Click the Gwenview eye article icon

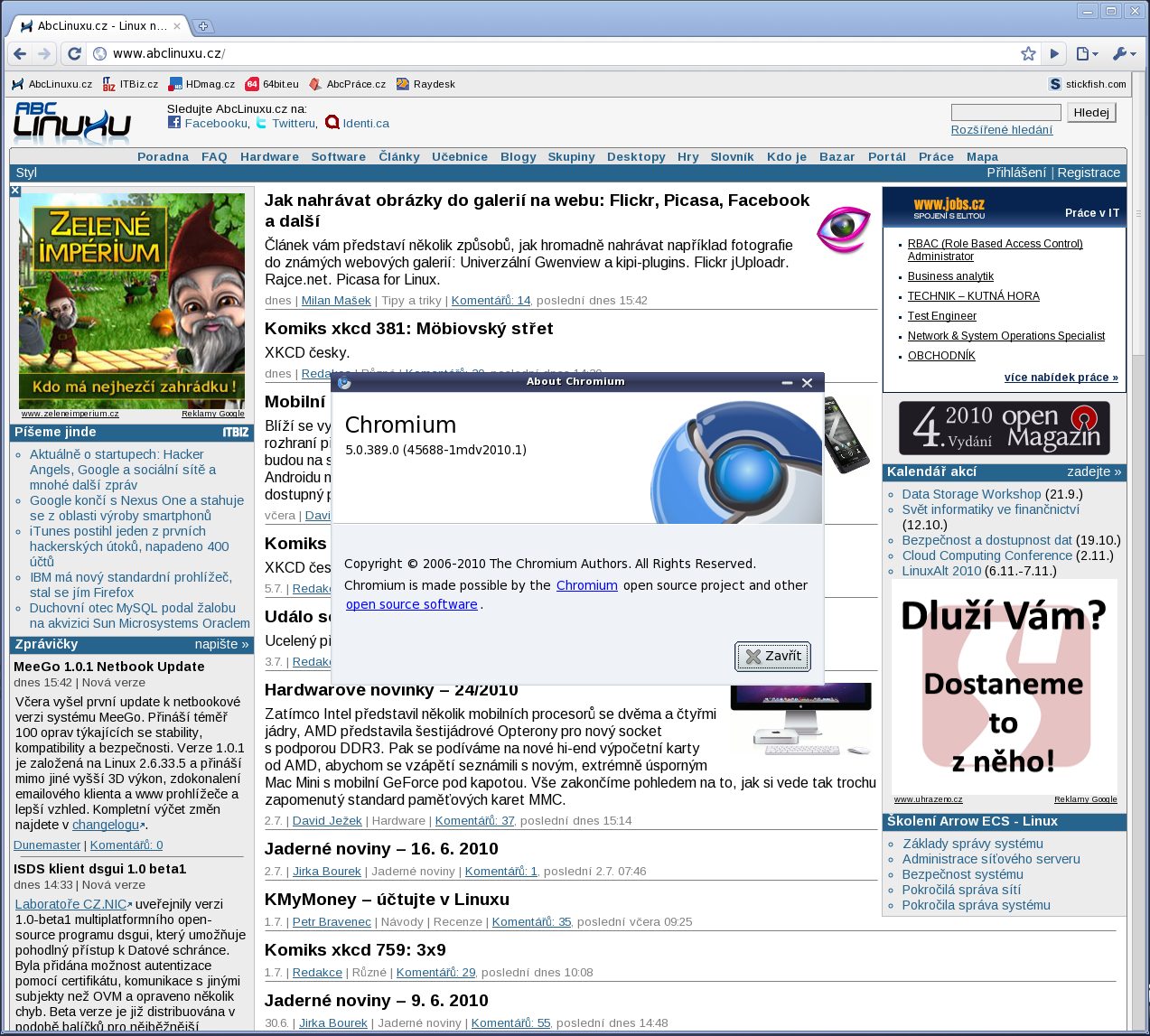pos(844,229)
